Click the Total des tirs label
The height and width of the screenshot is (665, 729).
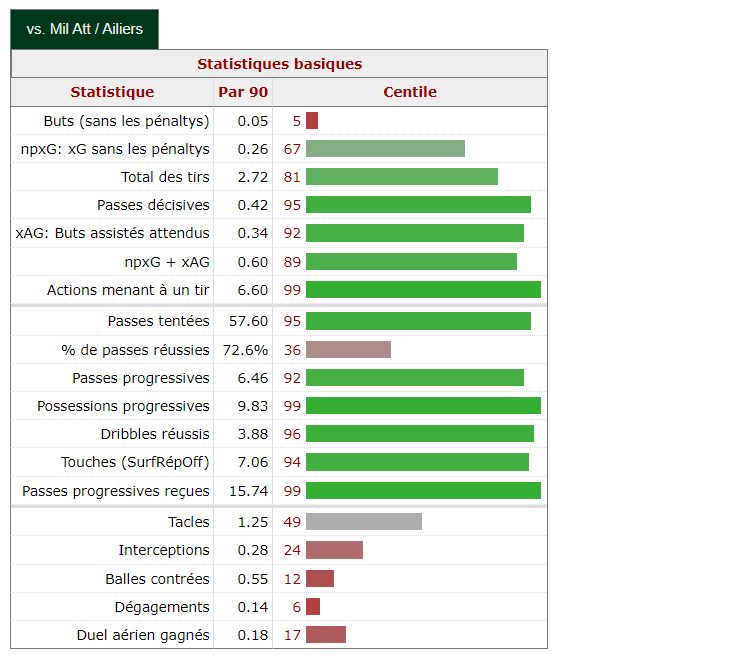coord(165,177)
